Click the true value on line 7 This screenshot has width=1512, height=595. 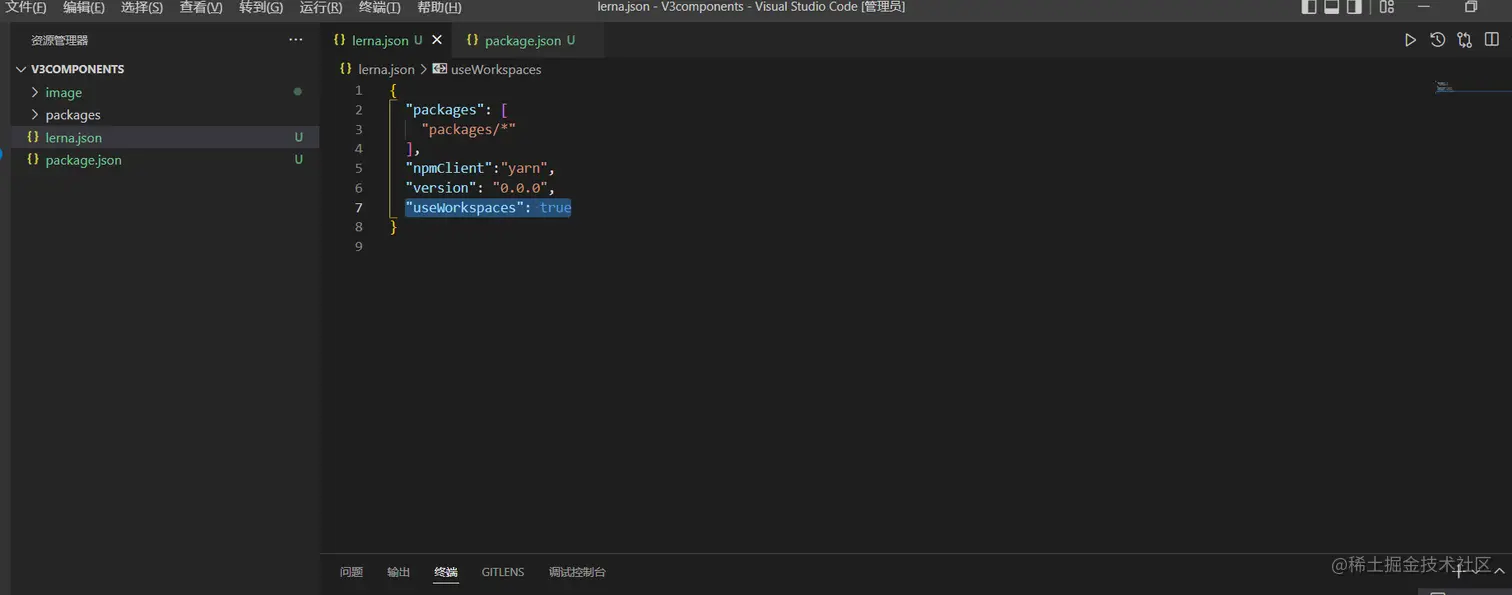point(555,207)
